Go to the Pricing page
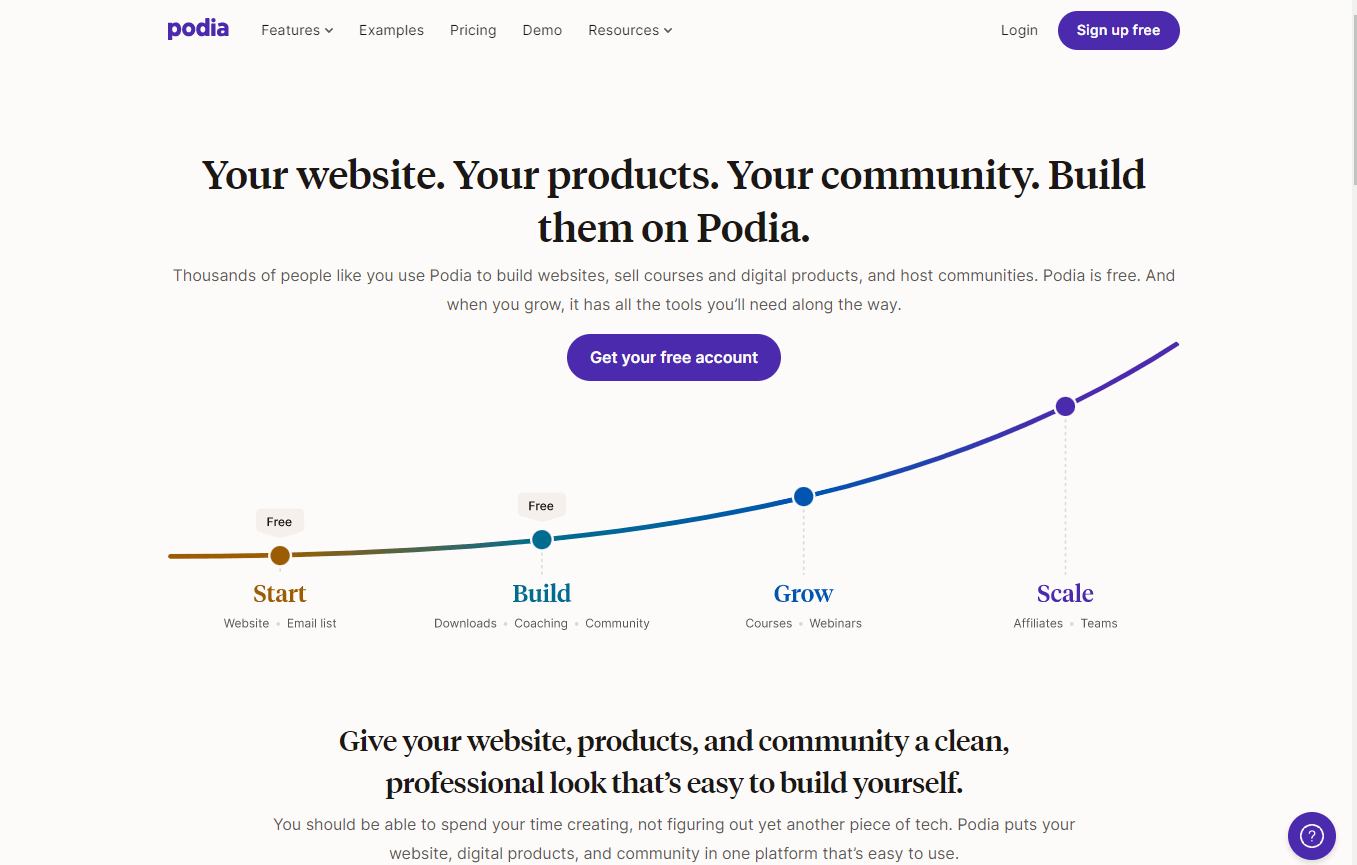1357x865 pixels. (473, 30)
